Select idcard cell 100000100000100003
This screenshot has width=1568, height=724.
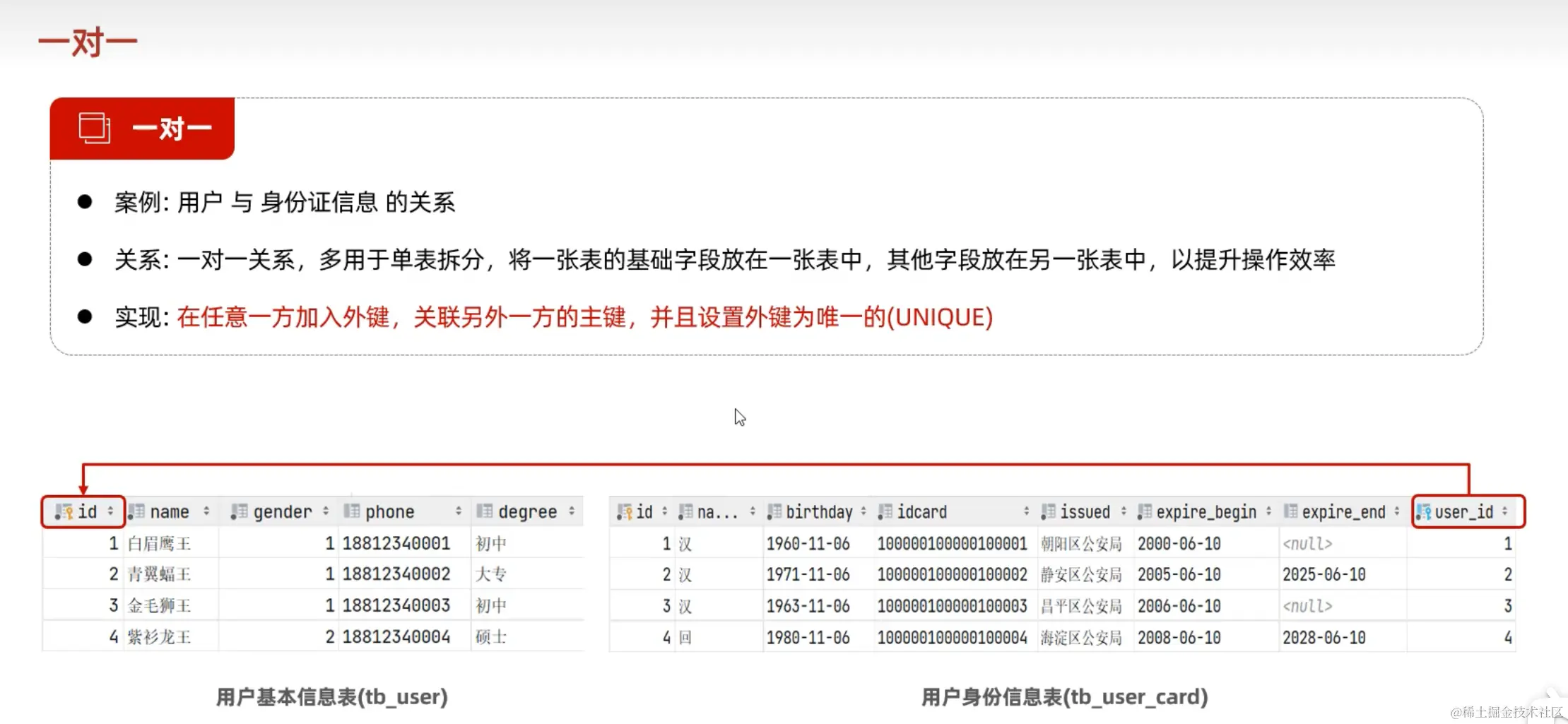952,605
